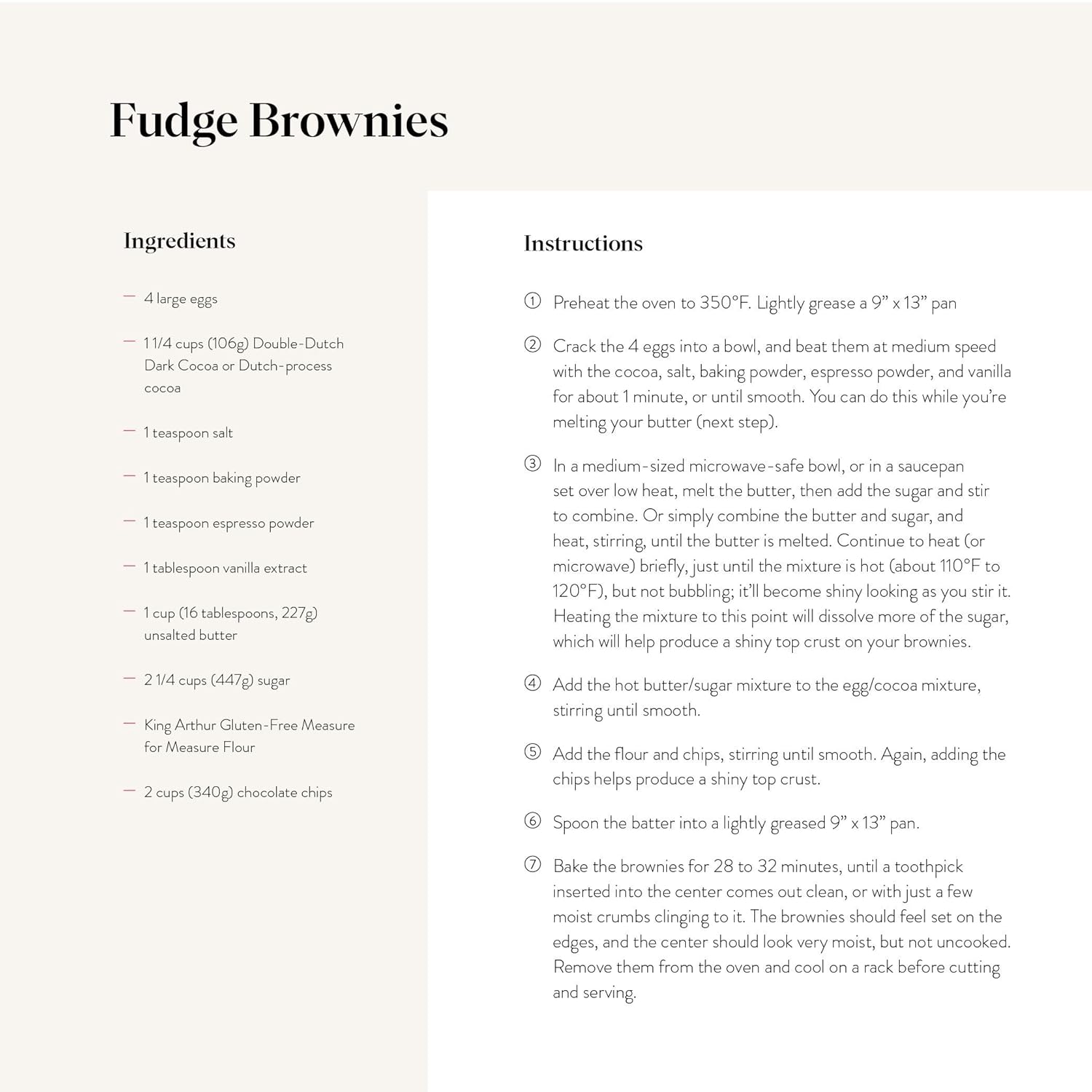Screen dimensions: 1092x1092
Task: Click the 1 teaspoon baking powder ingredient
Action: (x=222, y=478)
